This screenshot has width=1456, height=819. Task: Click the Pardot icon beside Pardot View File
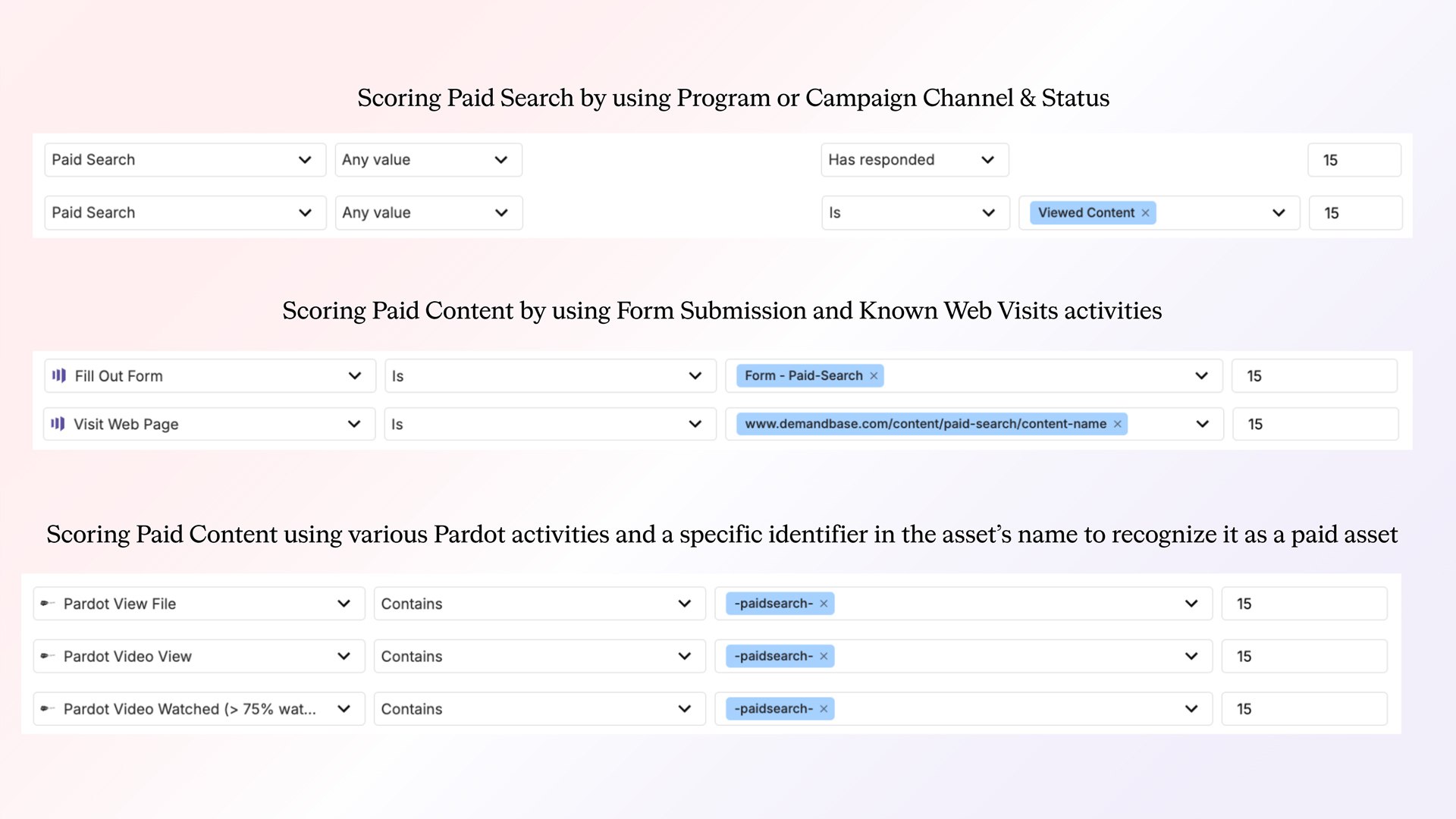point(49,604)
